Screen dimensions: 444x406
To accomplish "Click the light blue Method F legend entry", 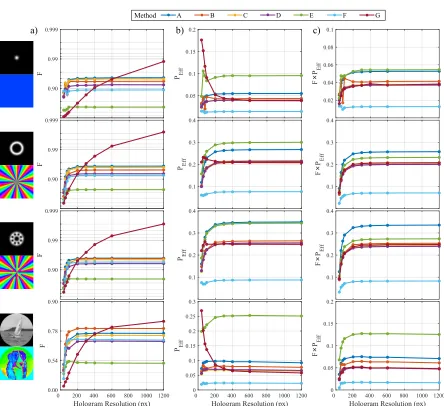I will tap(337, 15).
